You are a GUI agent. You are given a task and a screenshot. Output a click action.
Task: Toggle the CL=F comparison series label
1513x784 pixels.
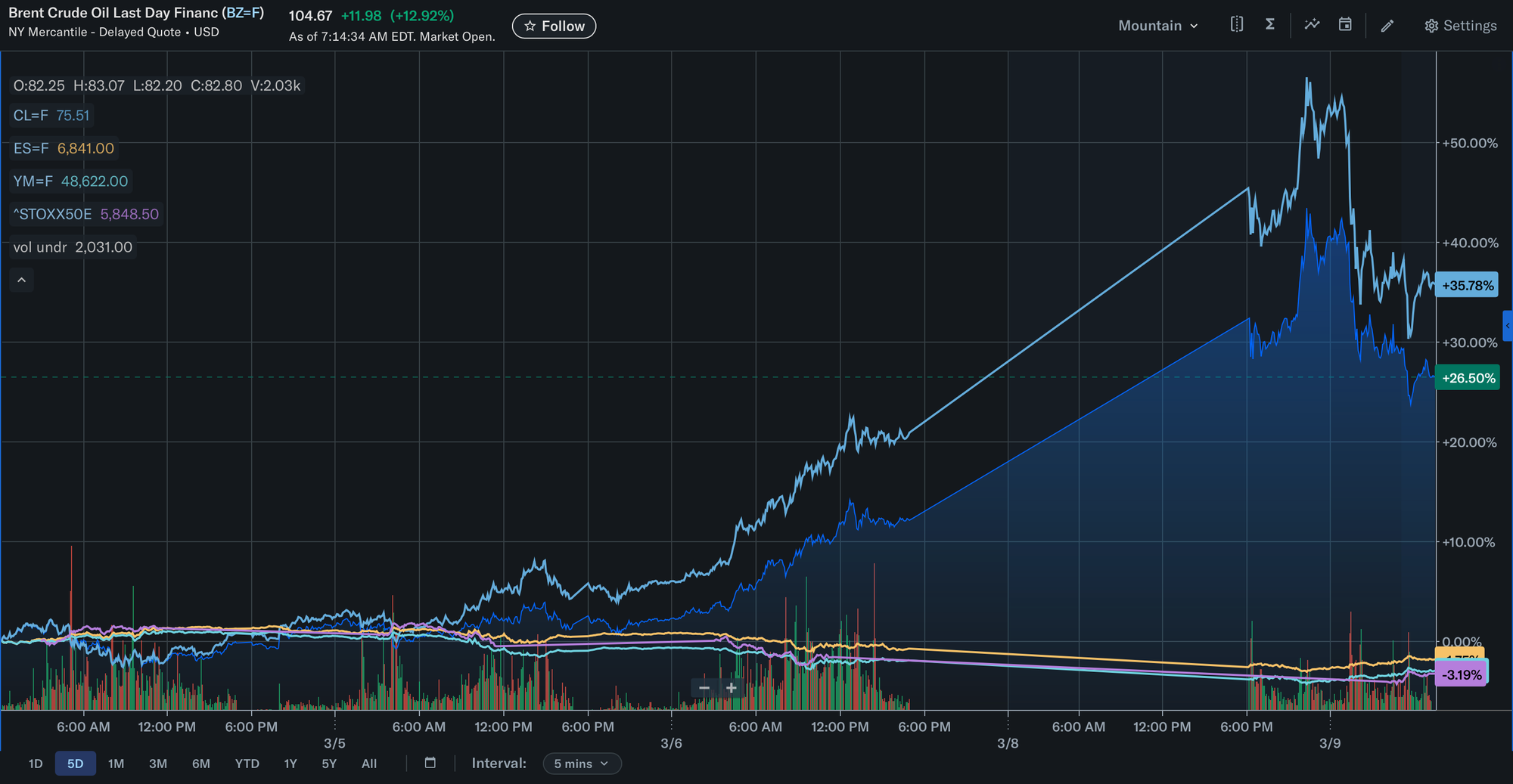(51, 116)
